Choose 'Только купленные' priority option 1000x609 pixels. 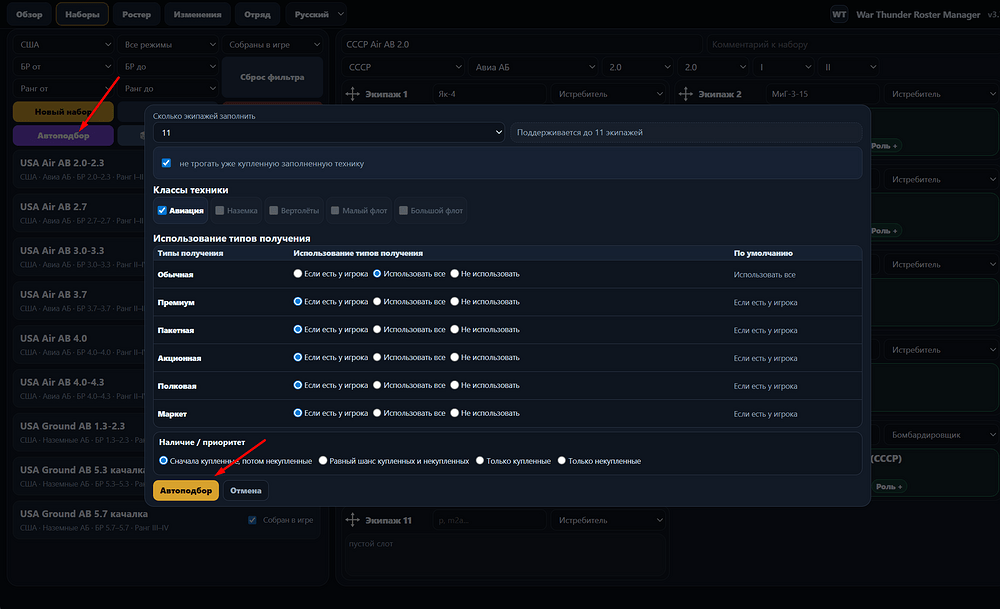480,460
